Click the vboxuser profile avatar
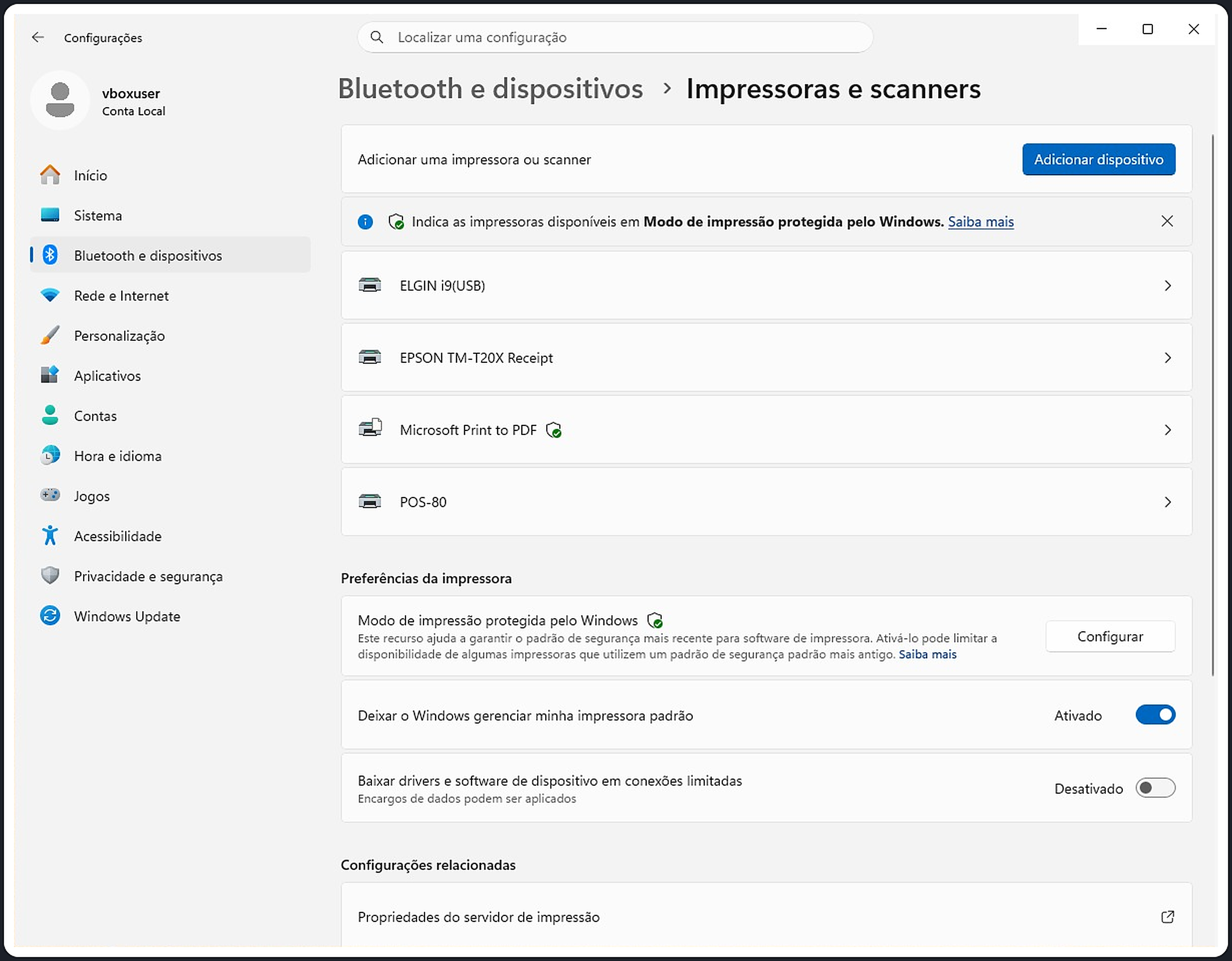 point(60,100)
